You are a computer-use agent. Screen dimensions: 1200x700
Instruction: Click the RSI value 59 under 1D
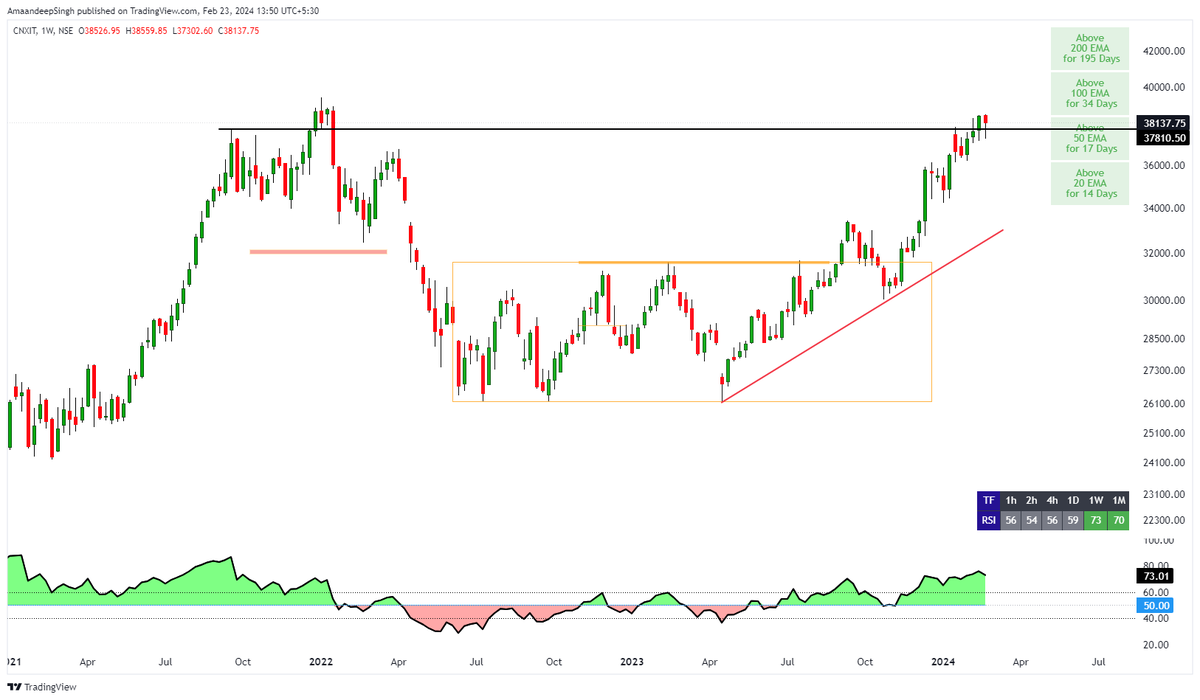pyautogui.click(x=1074, y=519)
